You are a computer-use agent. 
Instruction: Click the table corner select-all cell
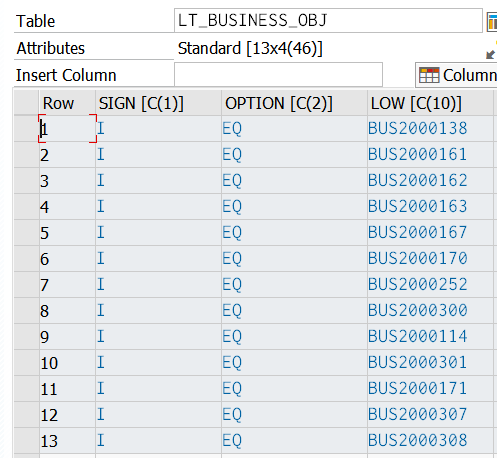point(27,103)
